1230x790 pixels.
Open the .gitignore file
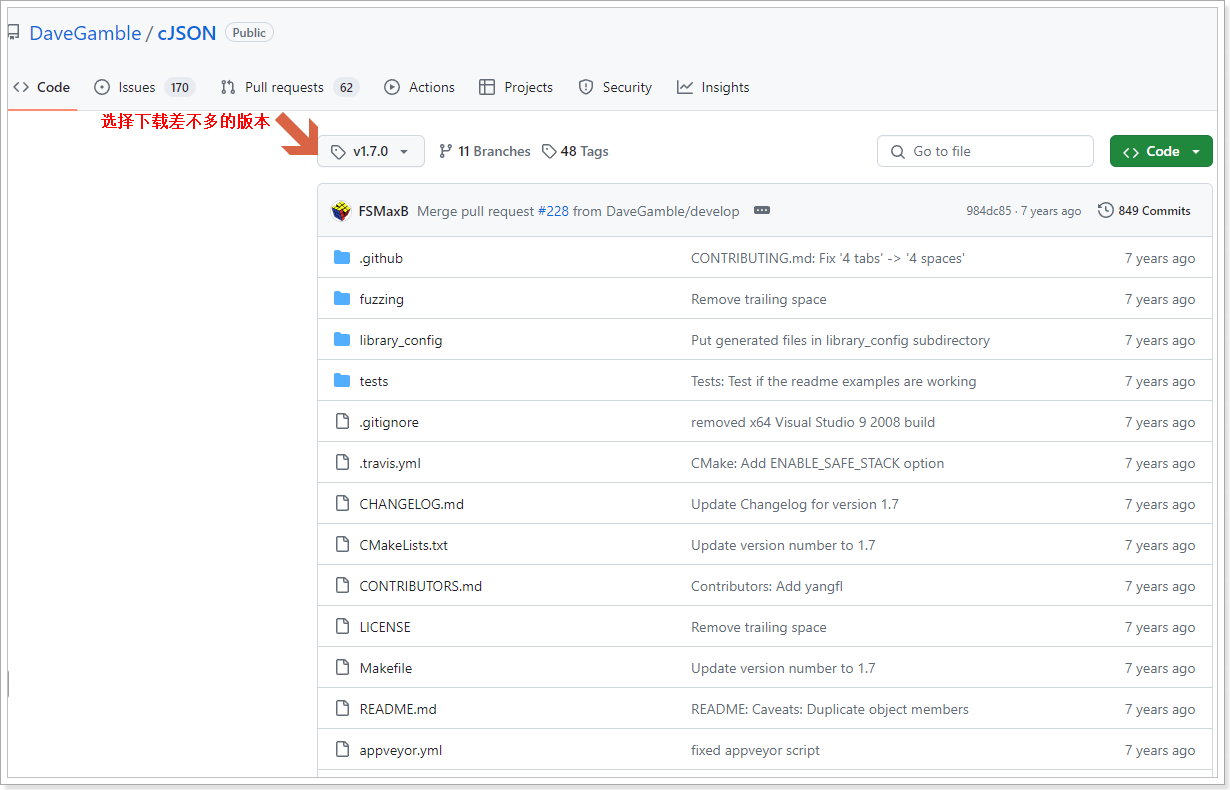[389, 422]
